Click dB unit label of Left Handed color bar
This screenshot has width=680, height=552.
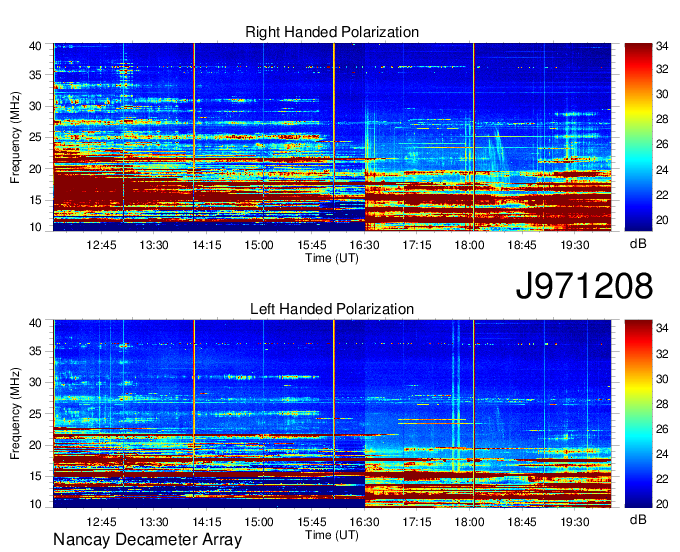(638, 520)
